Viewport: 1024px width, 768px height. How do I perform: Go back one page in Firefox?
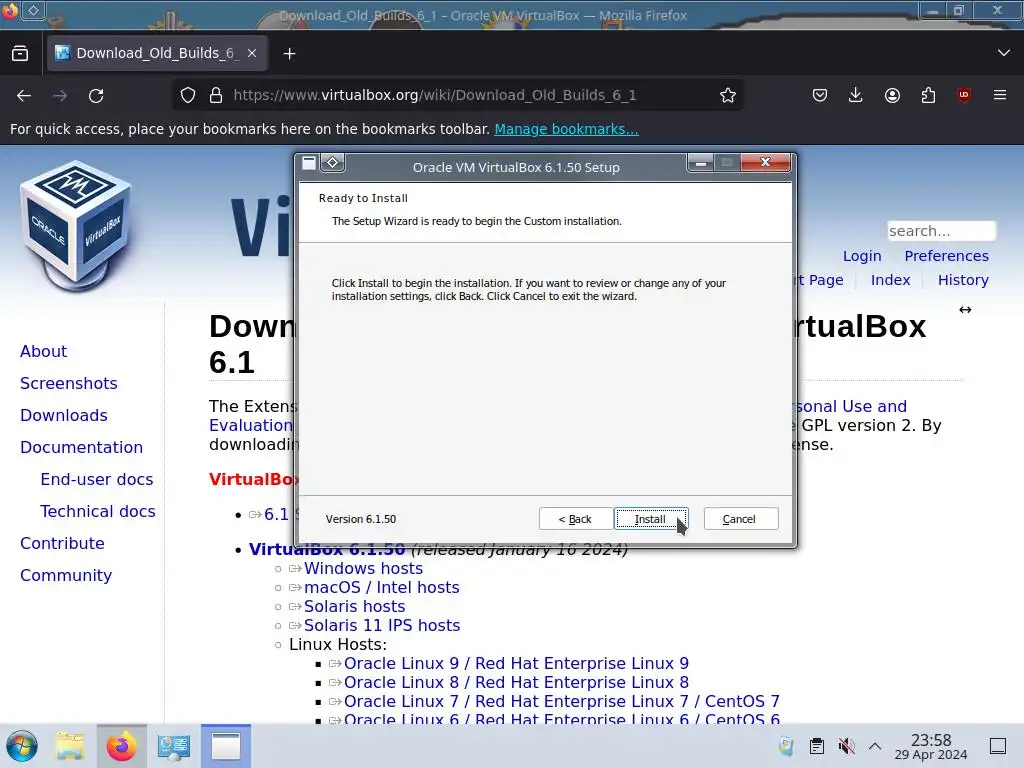coord(24,95)
